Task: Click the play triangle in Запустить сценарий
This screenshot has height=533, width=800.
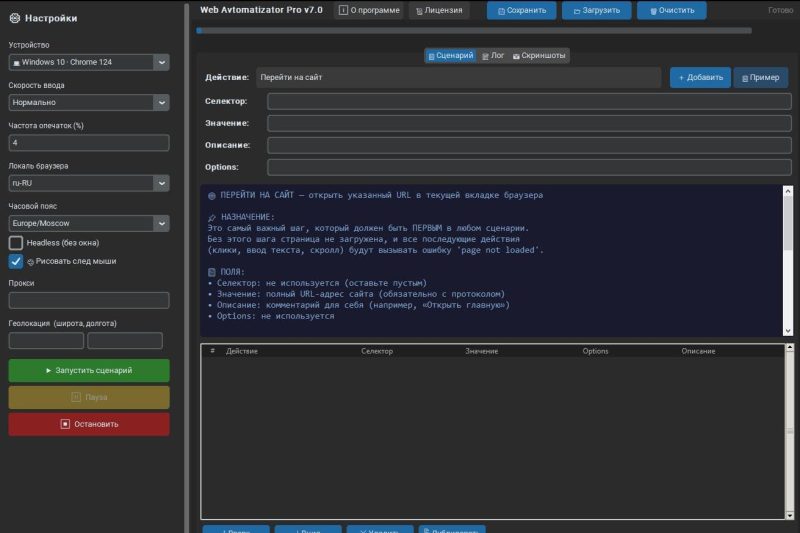Action: [48, 370]
